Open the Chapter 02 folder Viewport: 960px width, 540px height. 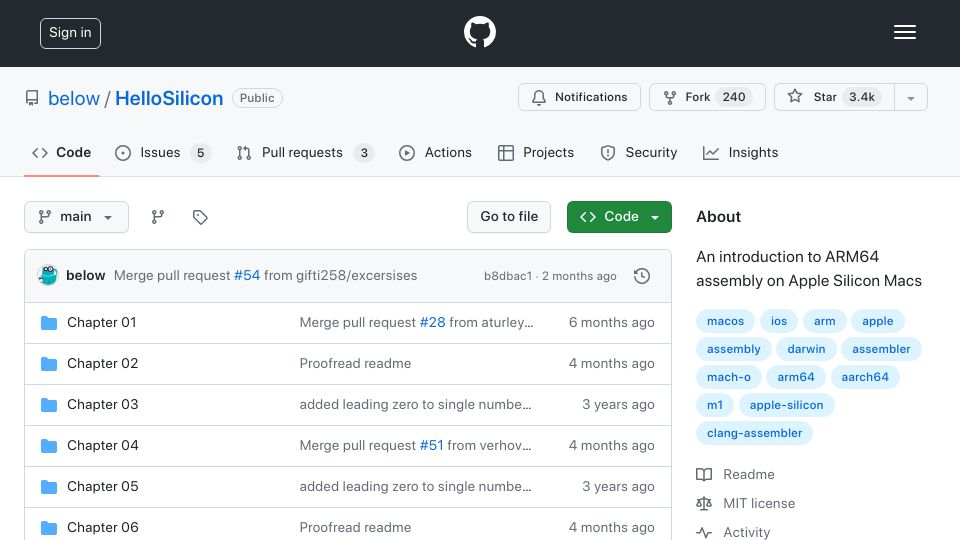tap(102, 364)
